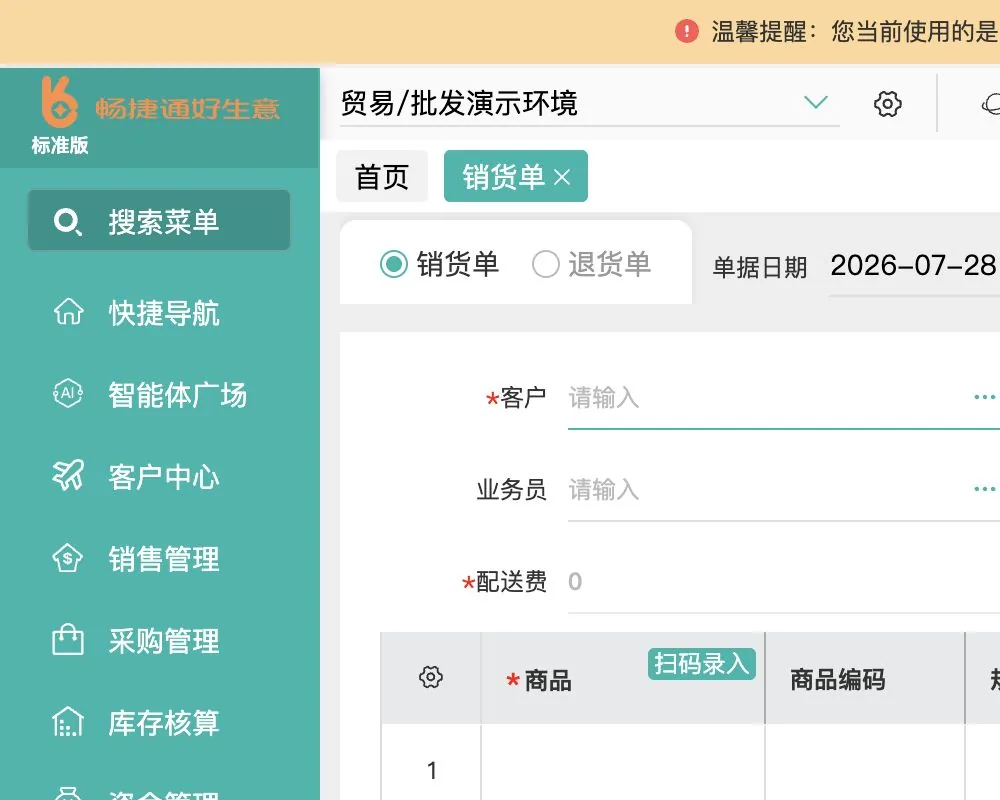Image resolution: width=1000 pixels, height=800 pixels.
Task: Switch to the 首页 tab
Action: 382,177
